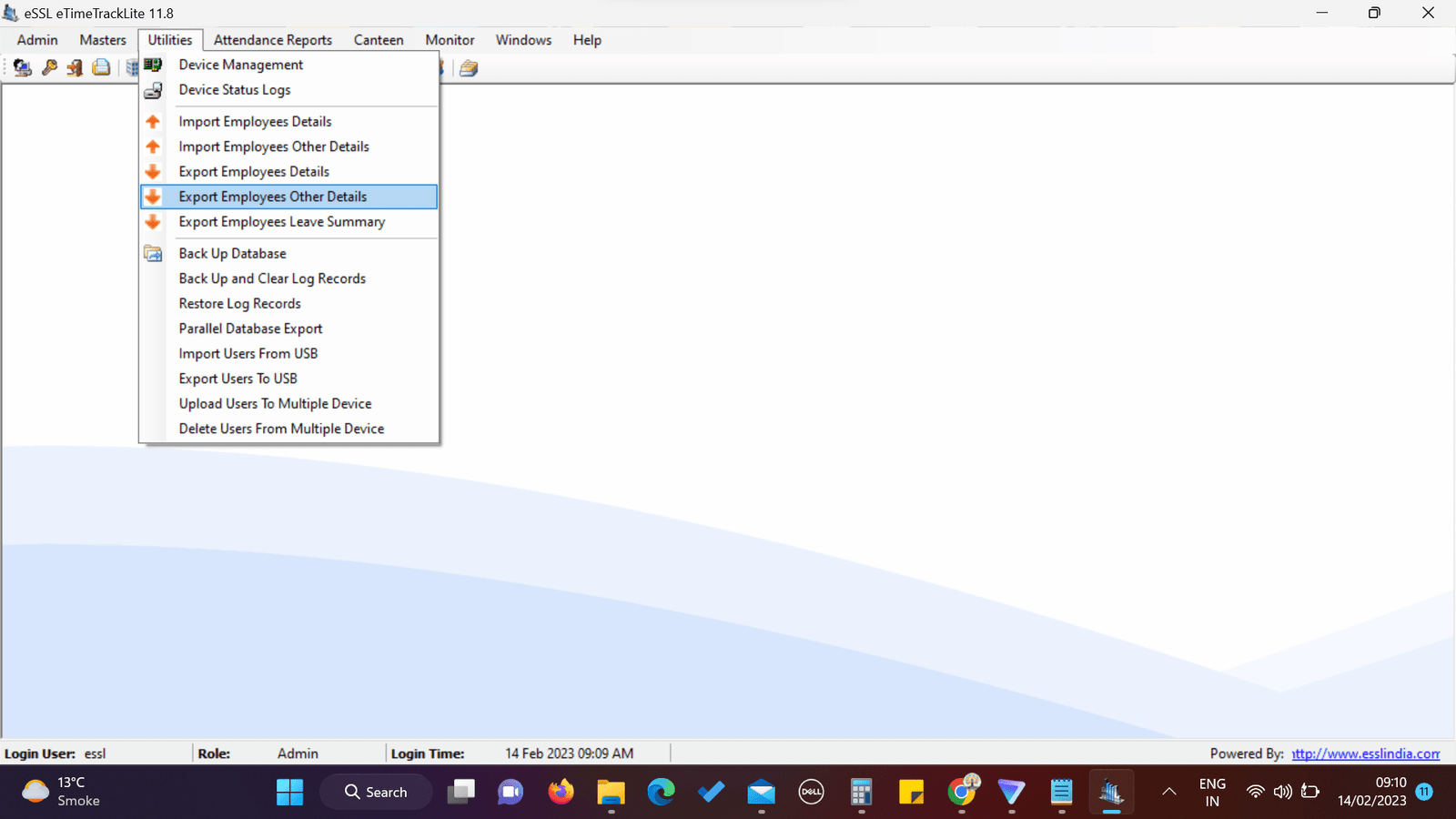Screen dimensions: 1456x819
Task: Collapse the Utilities menu
Action: (170, 40)
